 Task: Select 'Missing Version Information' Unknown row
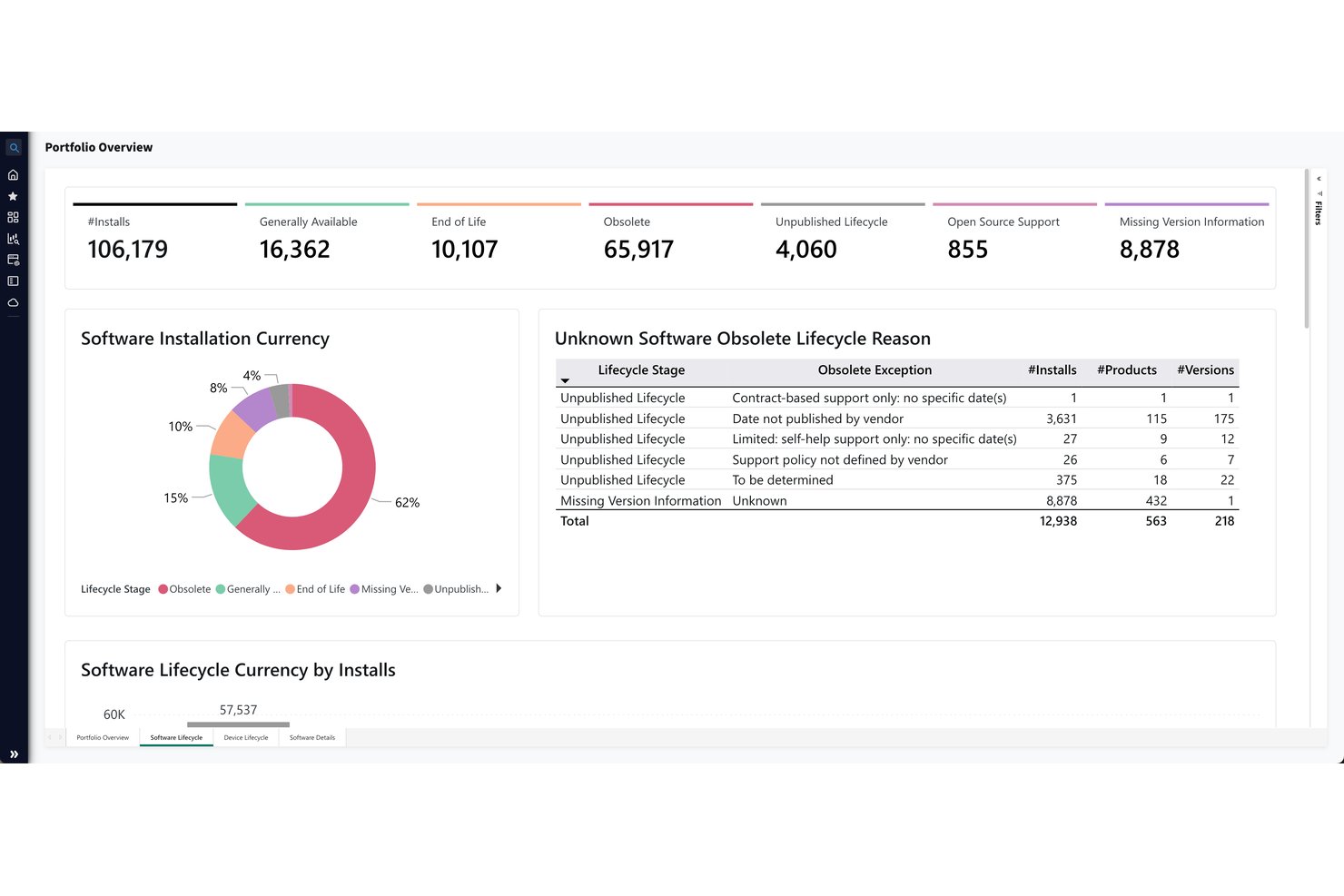[x=897, y=500]
